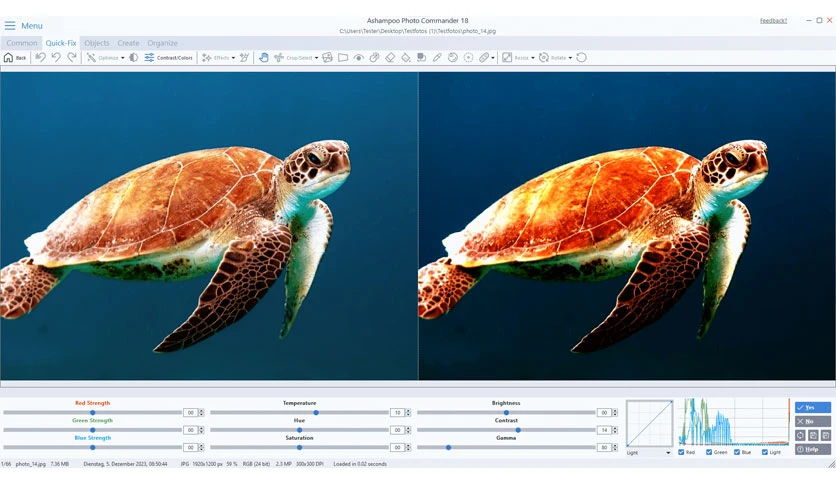Click the rotate-free circular arrow icon after Rotate
This screenshot has height=484, width=836.
(x=582, y=58)
